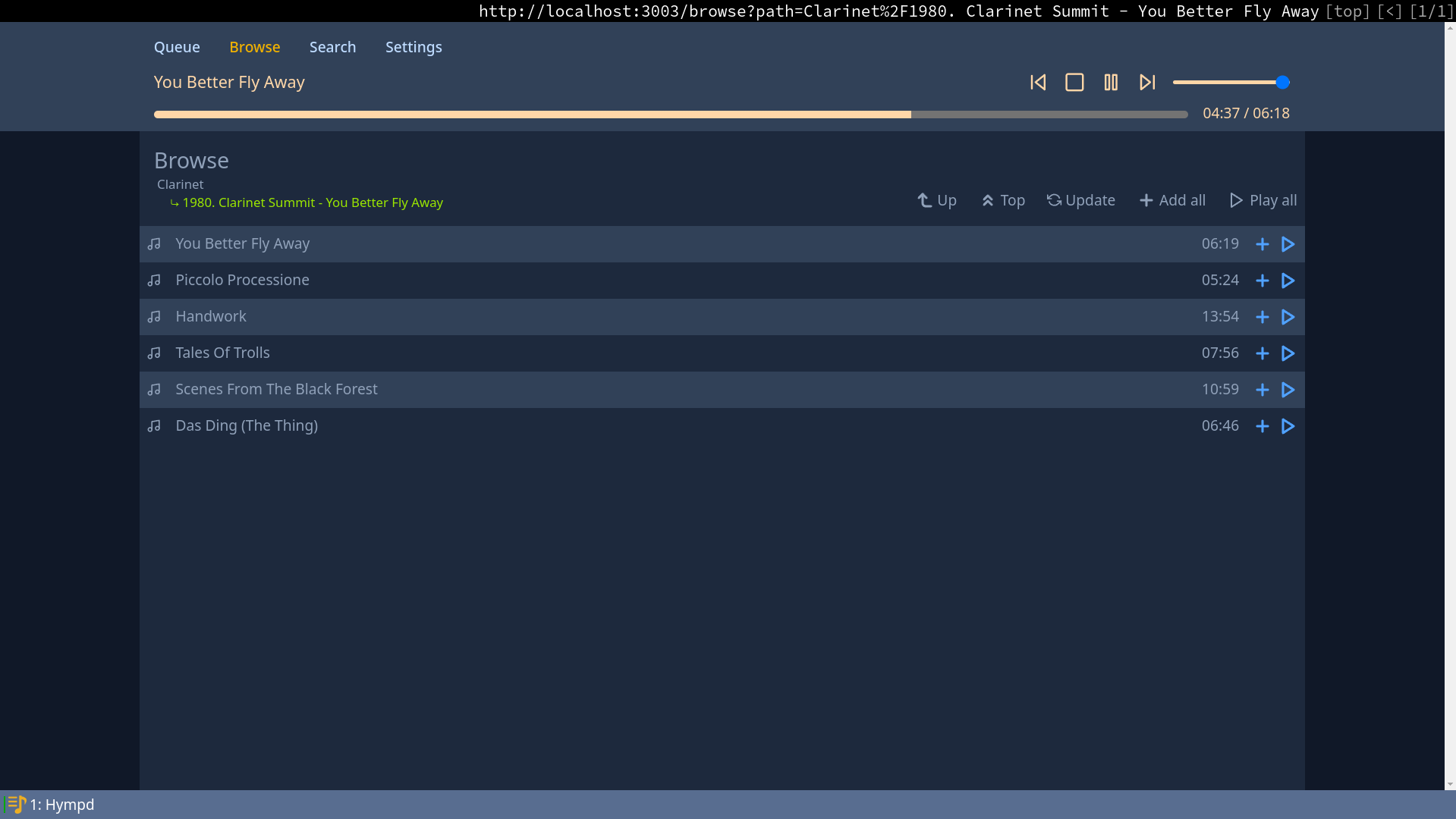Open the Settings page
The width and height of the screenshot is (1456, 819).
tap(414, 47)
